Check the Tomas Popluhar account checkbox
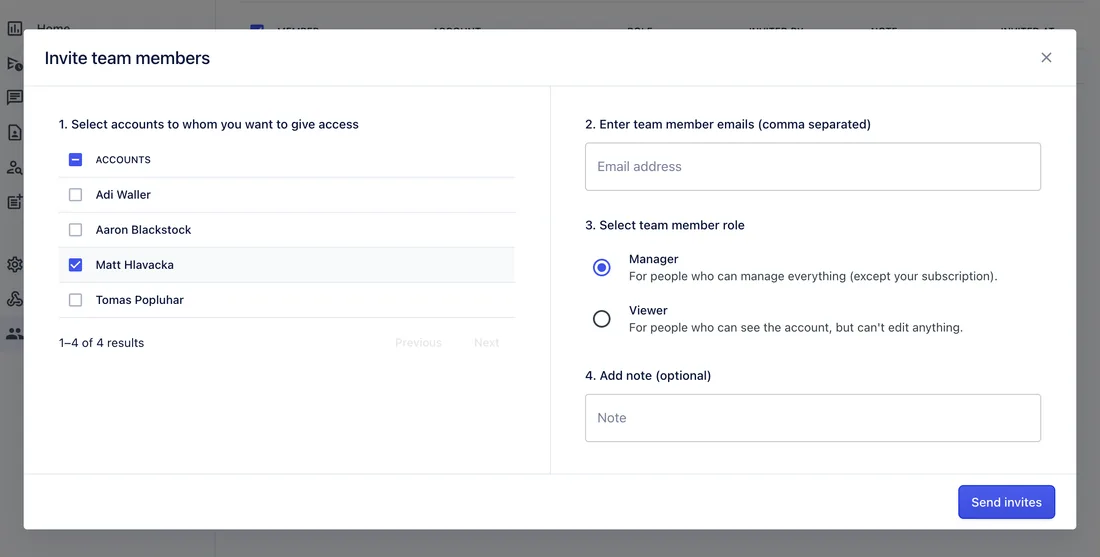This screenshot has height=557, width=1100. click(76, 300)
